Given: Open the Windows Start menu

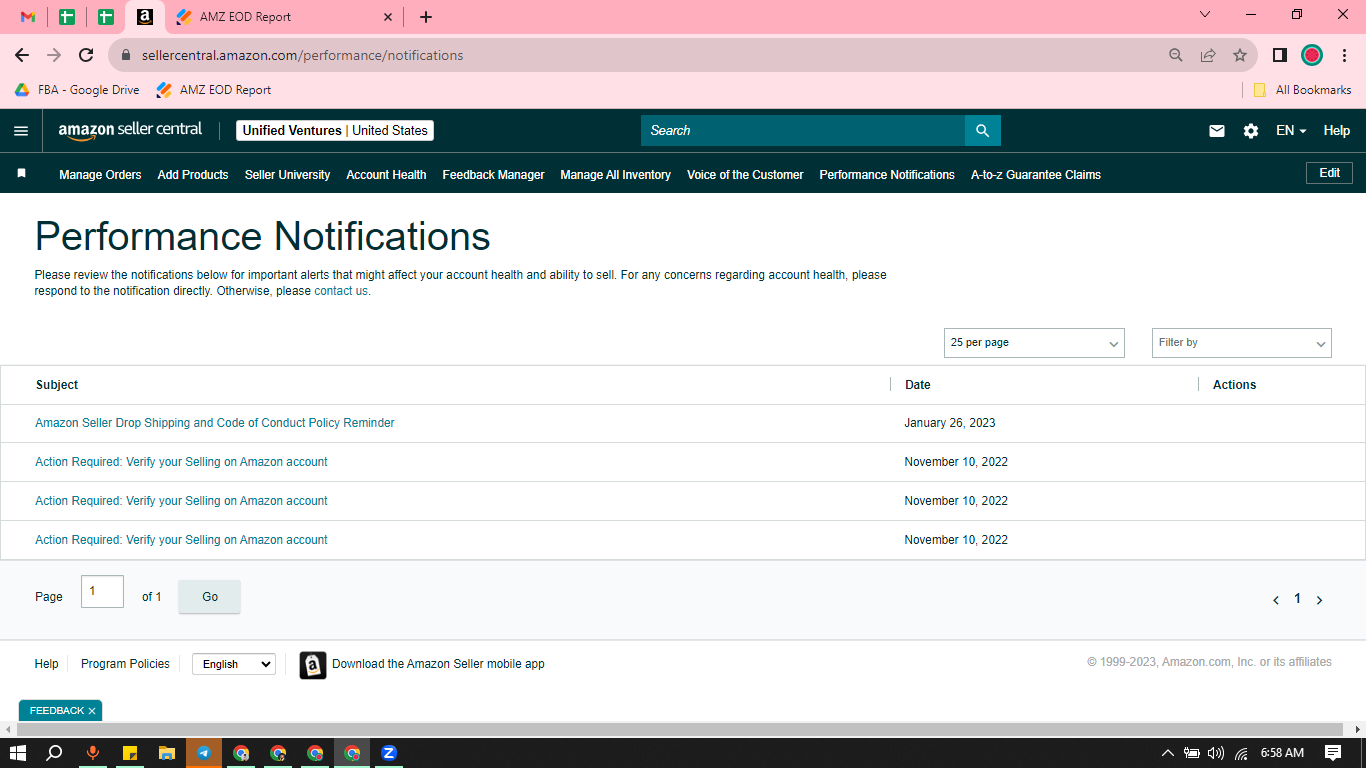Looking at the screenshot, I should tap(18, 753).
